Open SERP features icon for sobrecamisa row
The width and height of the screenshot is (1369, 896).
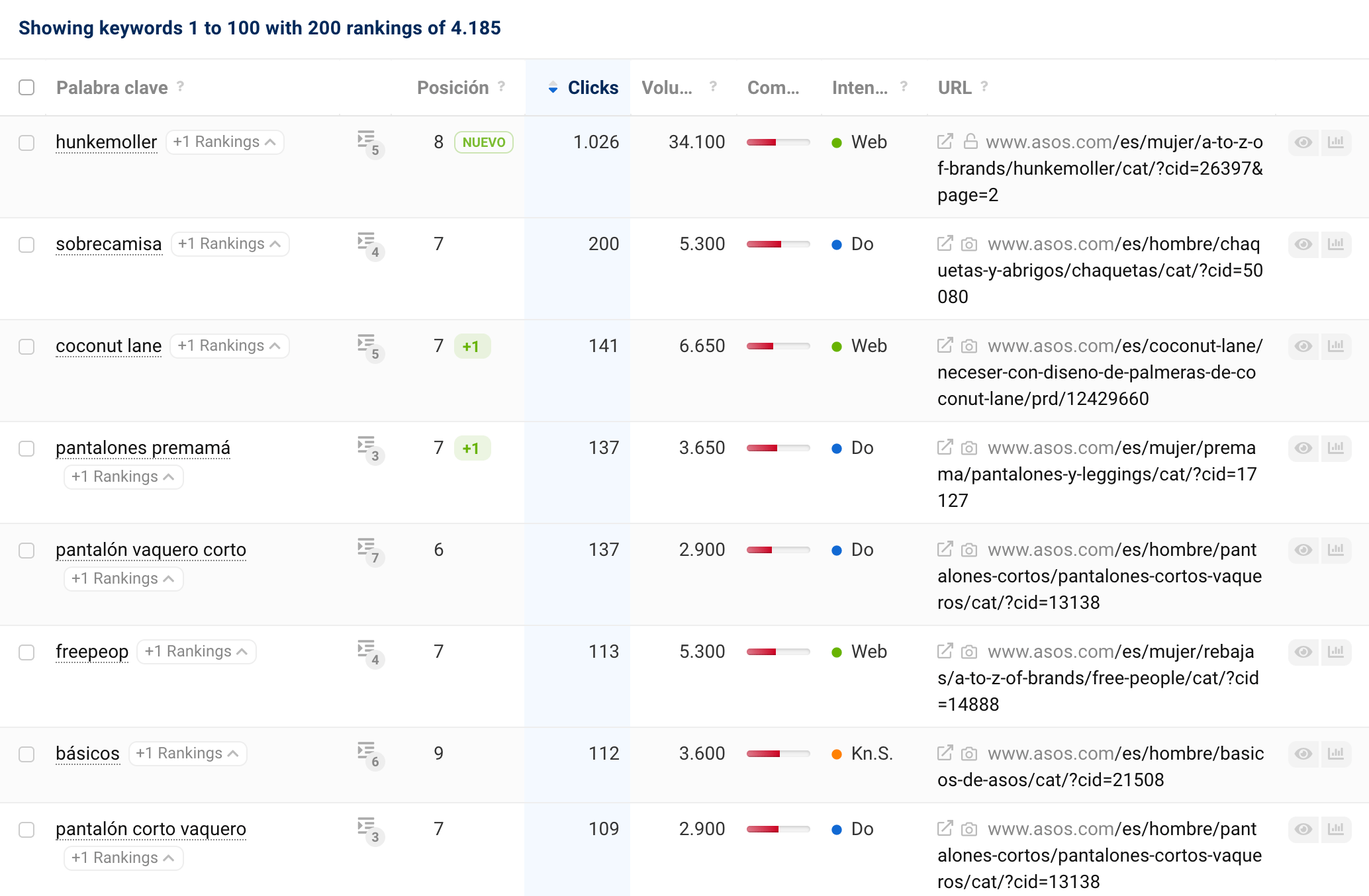pyautogui.click(x=371, y=246)
